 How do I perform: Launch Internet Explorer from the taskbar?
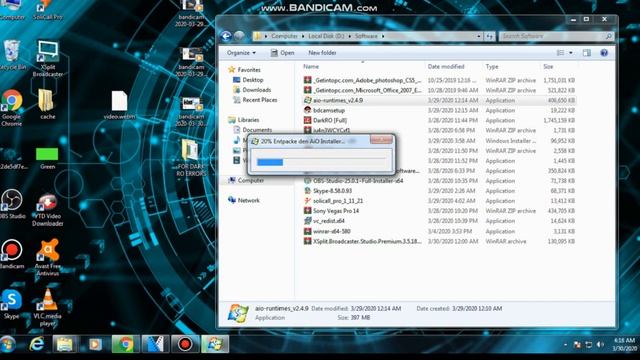tap(37, 344)
